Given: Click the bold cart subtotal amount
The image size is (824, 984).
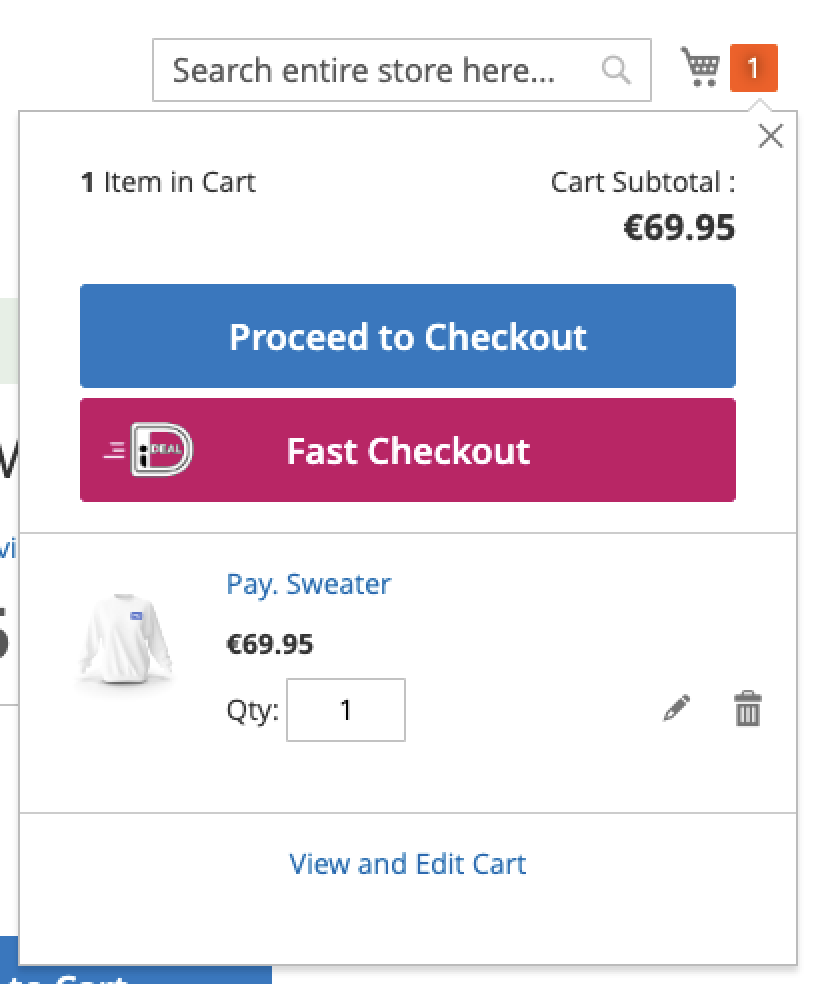Looking at the screenshot, I should pos(679,228).
